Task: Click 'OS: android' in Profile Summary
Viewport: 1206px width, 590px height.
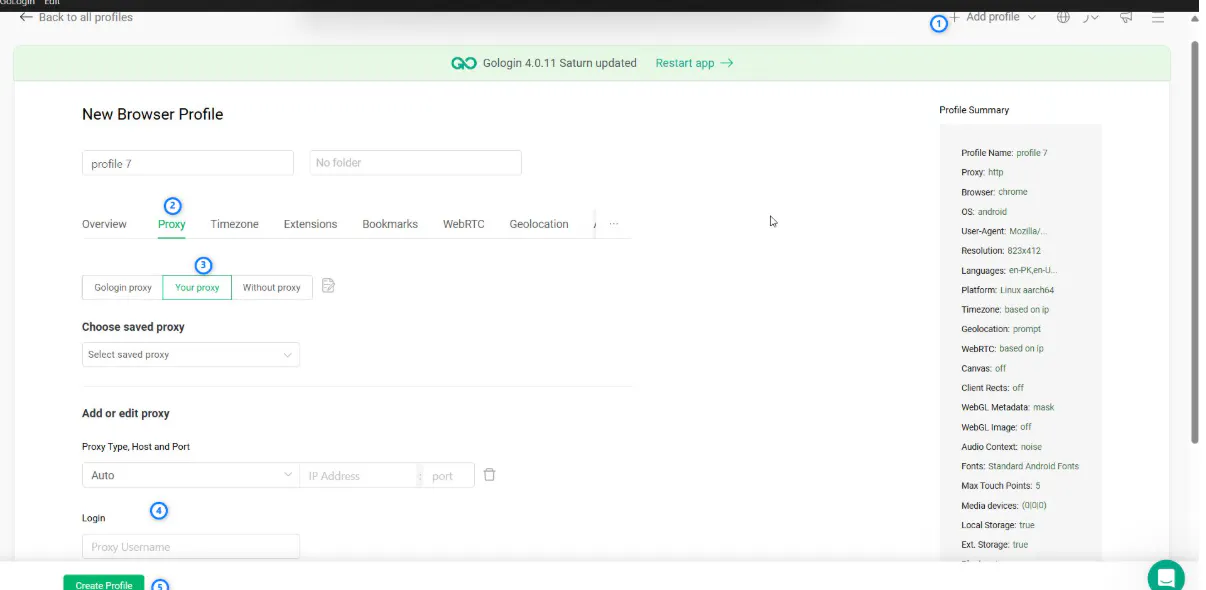Action: coord(984,212)
